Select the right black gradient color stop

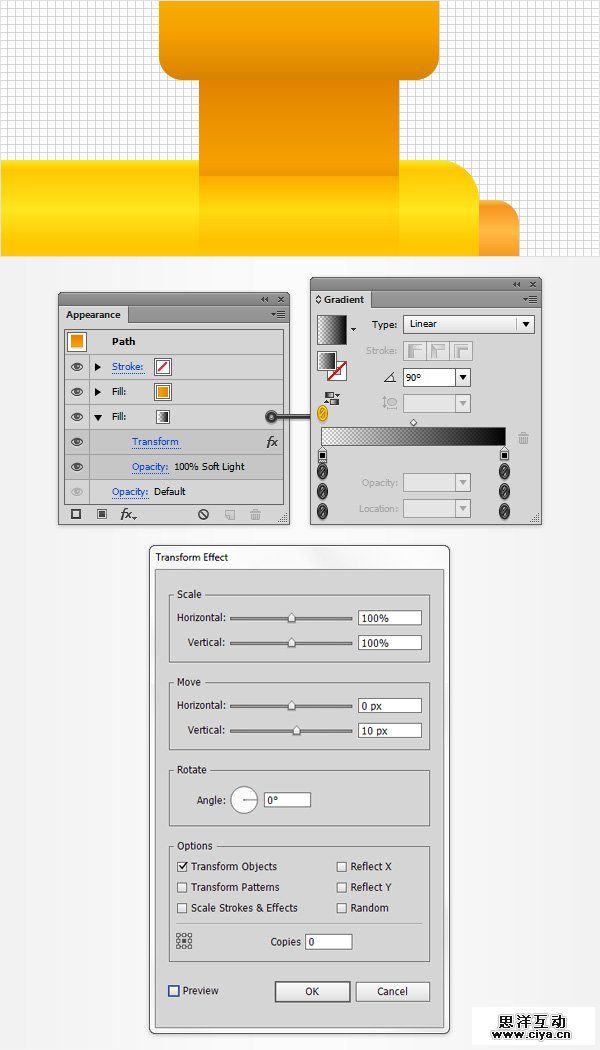[504, 455]
